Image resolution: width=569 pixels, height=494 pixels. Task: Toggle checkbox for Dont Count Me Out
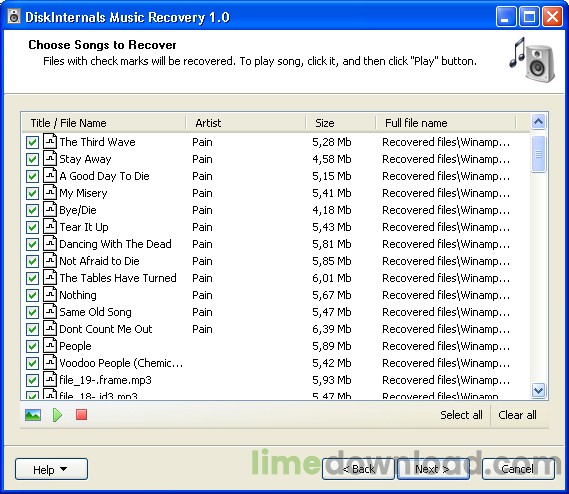pyautogui.click(x=32, y=330)
